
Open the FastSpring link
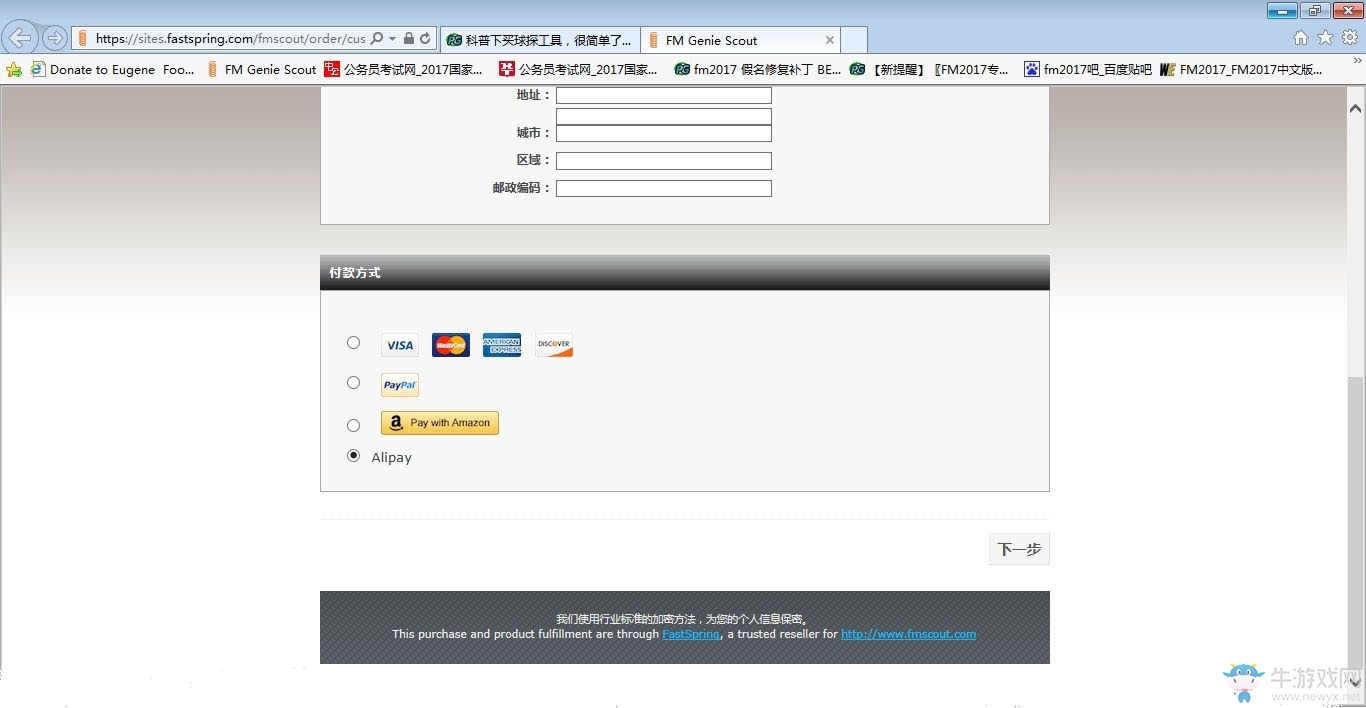pyautogui.click(x=691, y=634)
